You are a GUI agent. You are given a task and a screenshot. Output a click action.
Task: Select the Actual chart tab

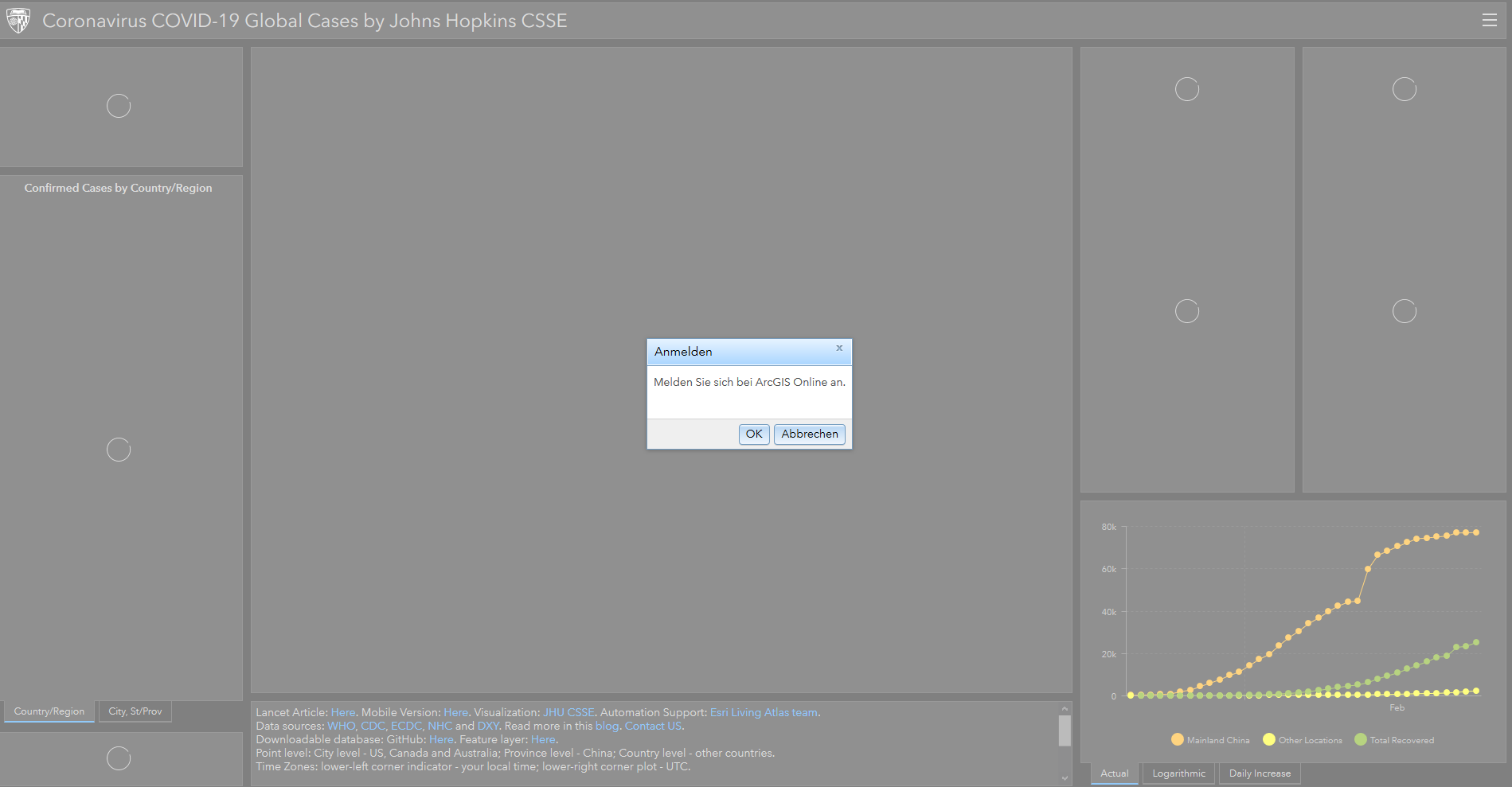point(1115,773)
